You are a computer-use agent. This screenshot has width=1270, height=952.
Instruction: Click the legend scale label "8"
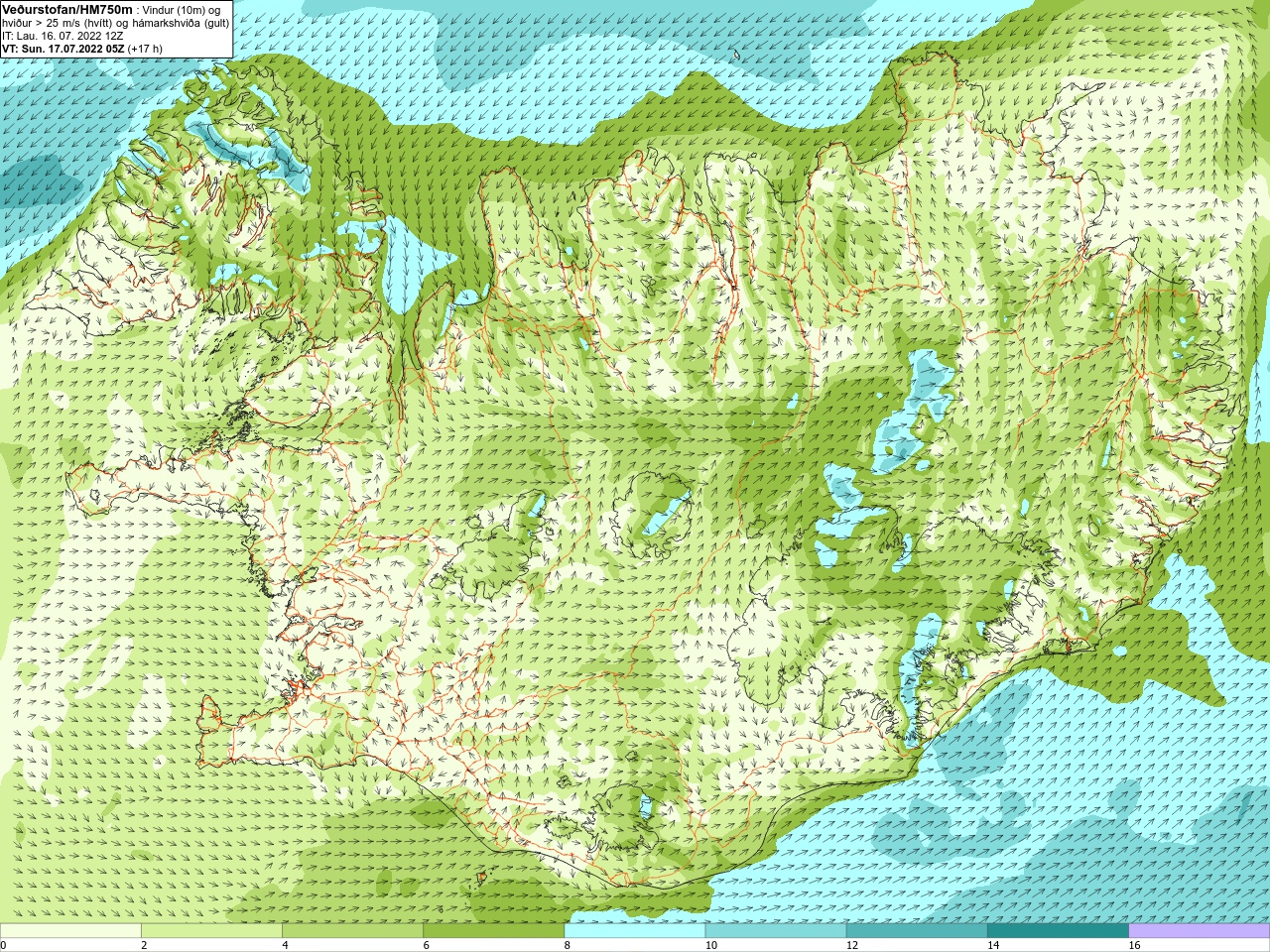click(567, 945)
